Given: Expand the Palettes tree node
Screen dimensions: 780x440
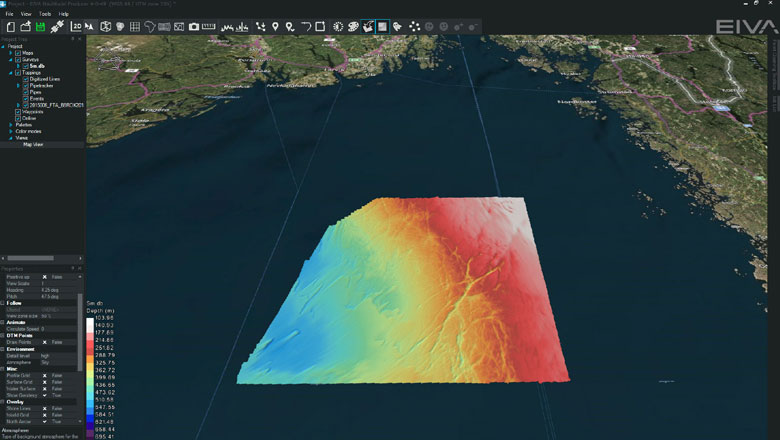Looking at the screenshot, I should coord(11,124).
